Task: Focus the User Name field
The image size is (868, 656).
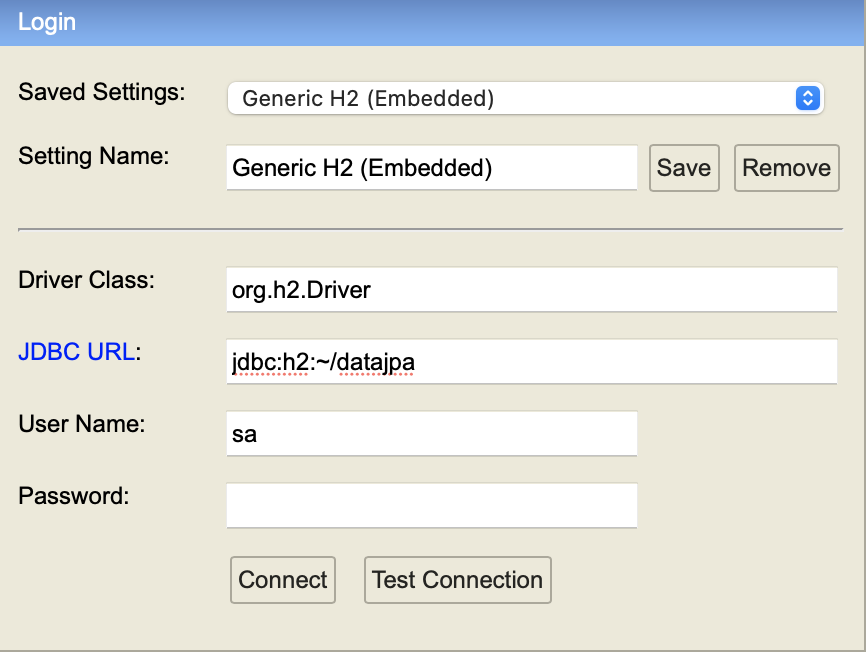Action: click(432, 433)
